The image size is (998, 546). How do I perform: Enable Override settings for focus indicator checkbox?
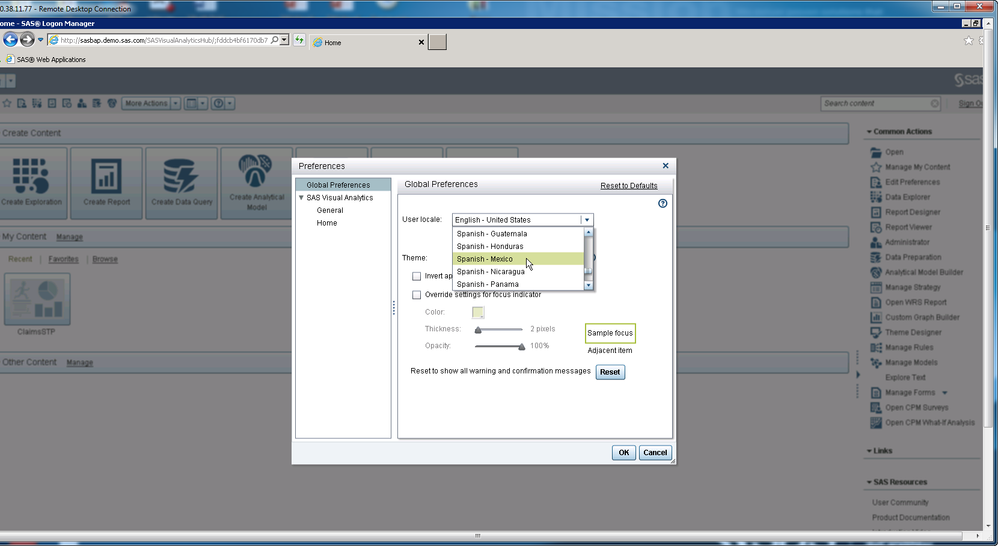click(x=416, y=295)
